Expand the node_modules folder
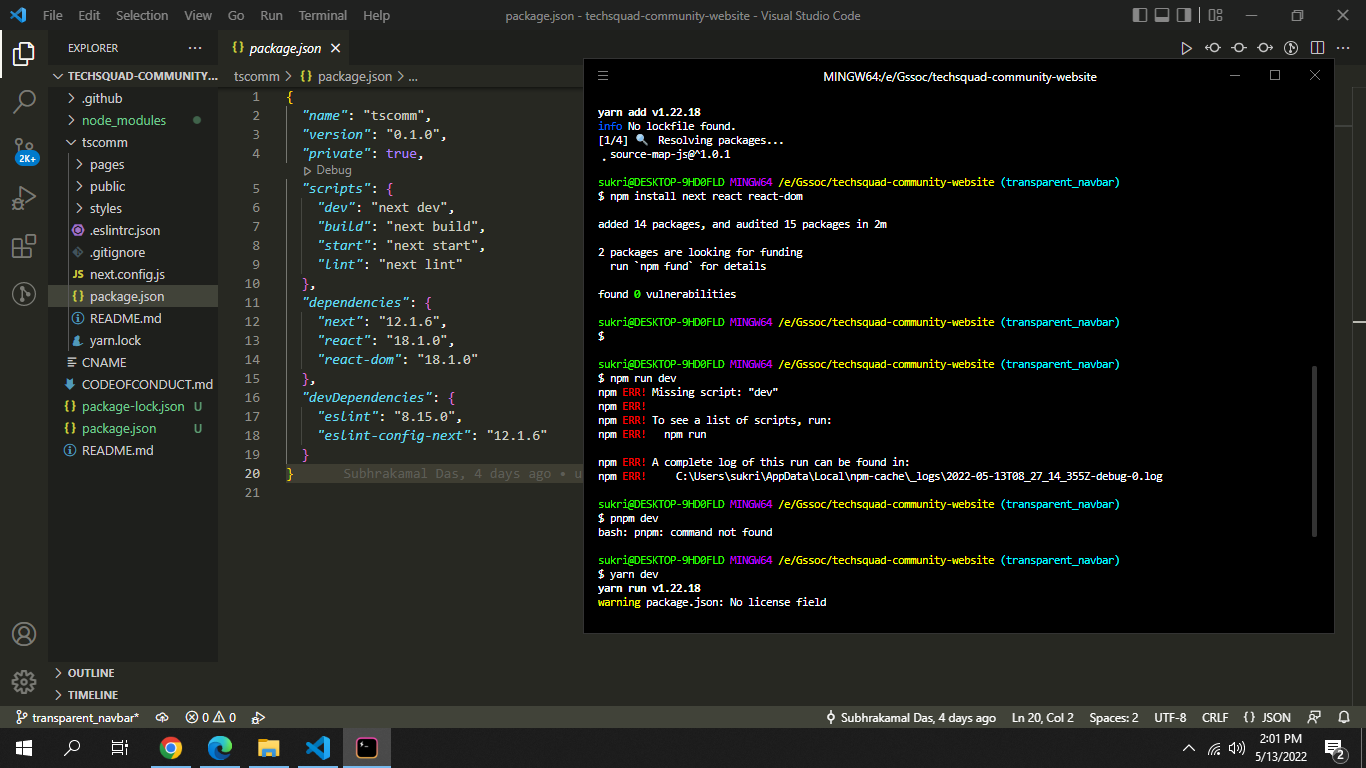This screenshot has height=768, width=1366. point(133,120)
